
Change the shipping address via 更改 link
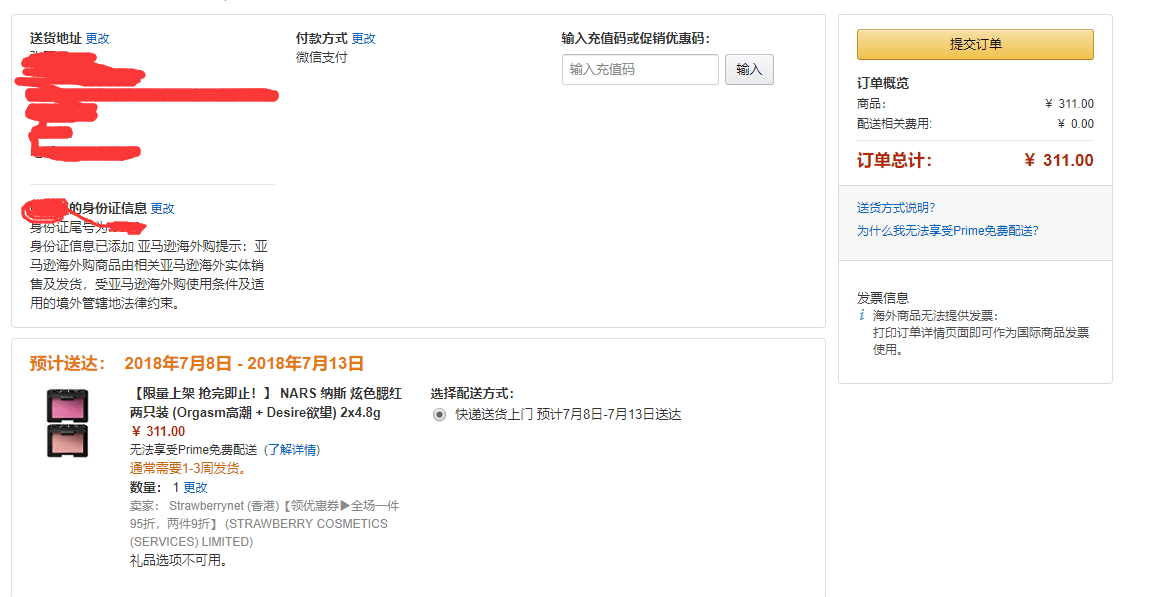pos(98,38)
